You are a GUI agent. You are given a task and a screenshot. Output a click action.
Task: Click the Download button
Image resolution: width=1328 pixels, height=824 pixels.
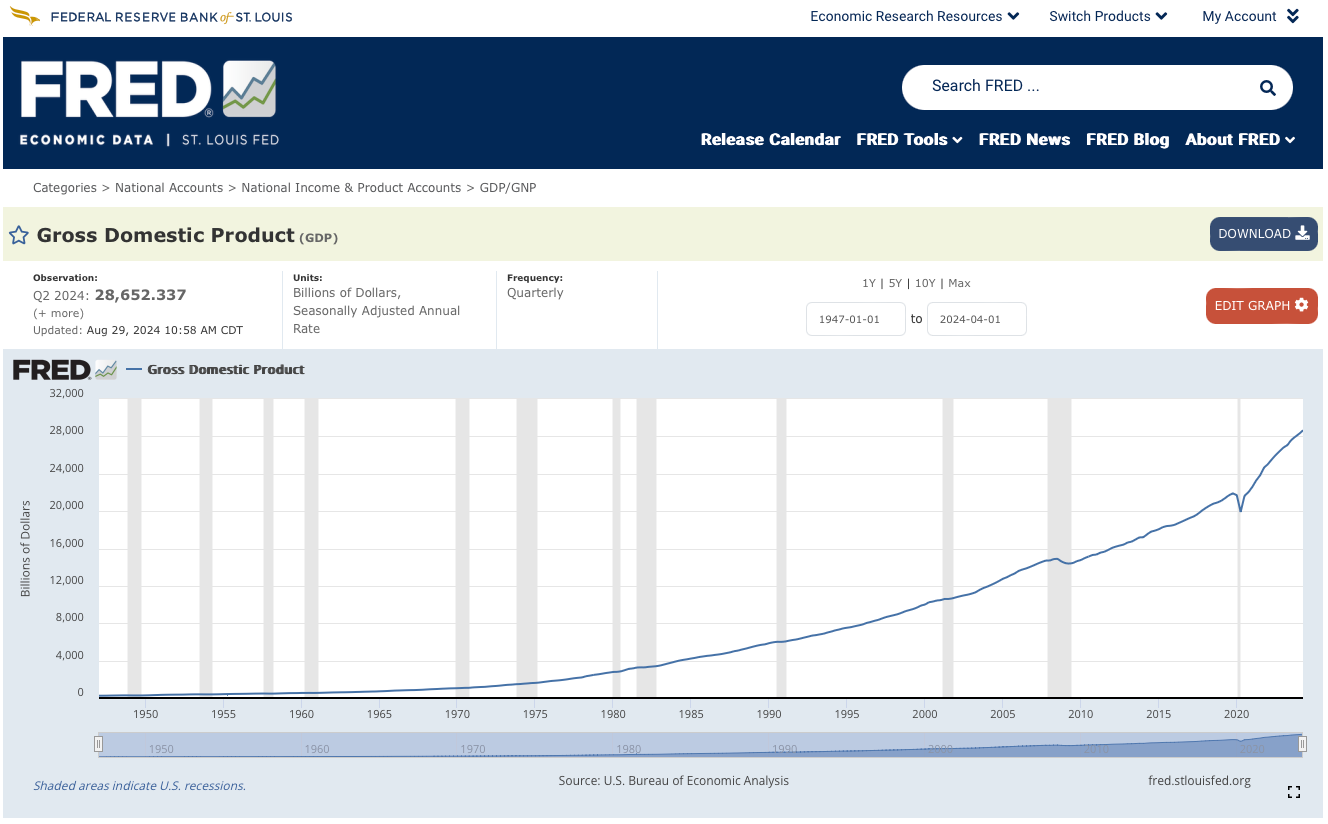pyautogui.click(x=1263, y=234)
